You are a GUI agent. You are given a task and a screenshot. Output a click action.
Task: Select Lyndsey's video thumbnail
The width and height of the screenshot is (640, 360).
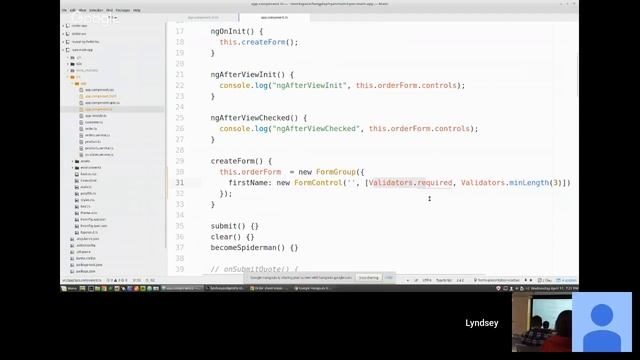[542, 322]
